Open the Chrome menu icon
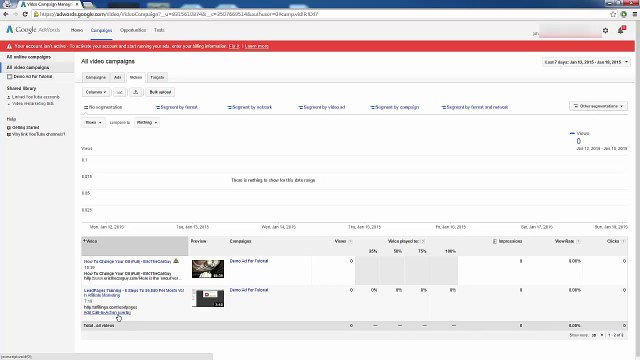This screenshot has height=360, width=640. point(635,14)
